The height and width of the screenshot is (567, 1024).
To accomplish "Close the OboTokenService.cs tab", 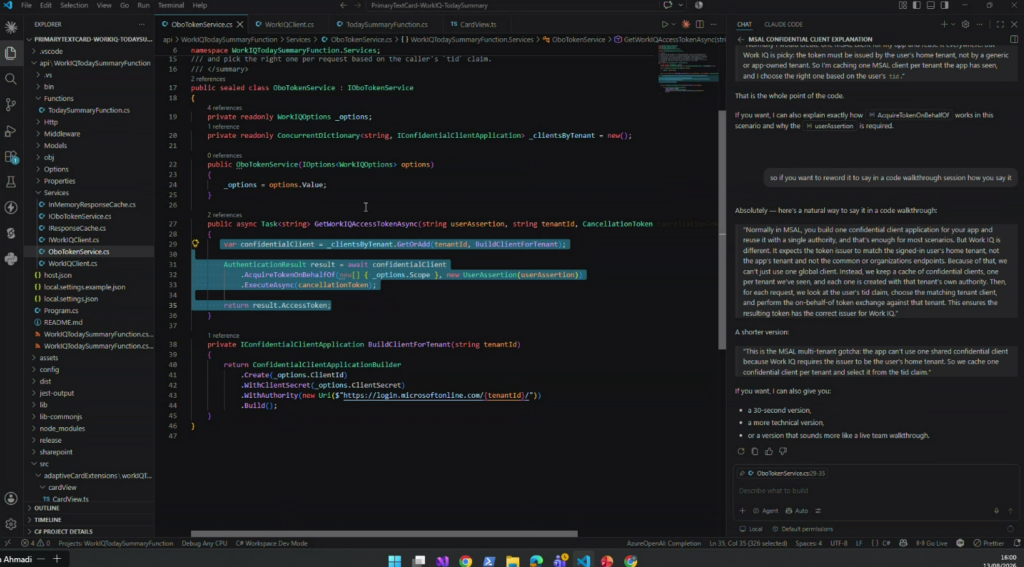I will (x=240, y=24).
